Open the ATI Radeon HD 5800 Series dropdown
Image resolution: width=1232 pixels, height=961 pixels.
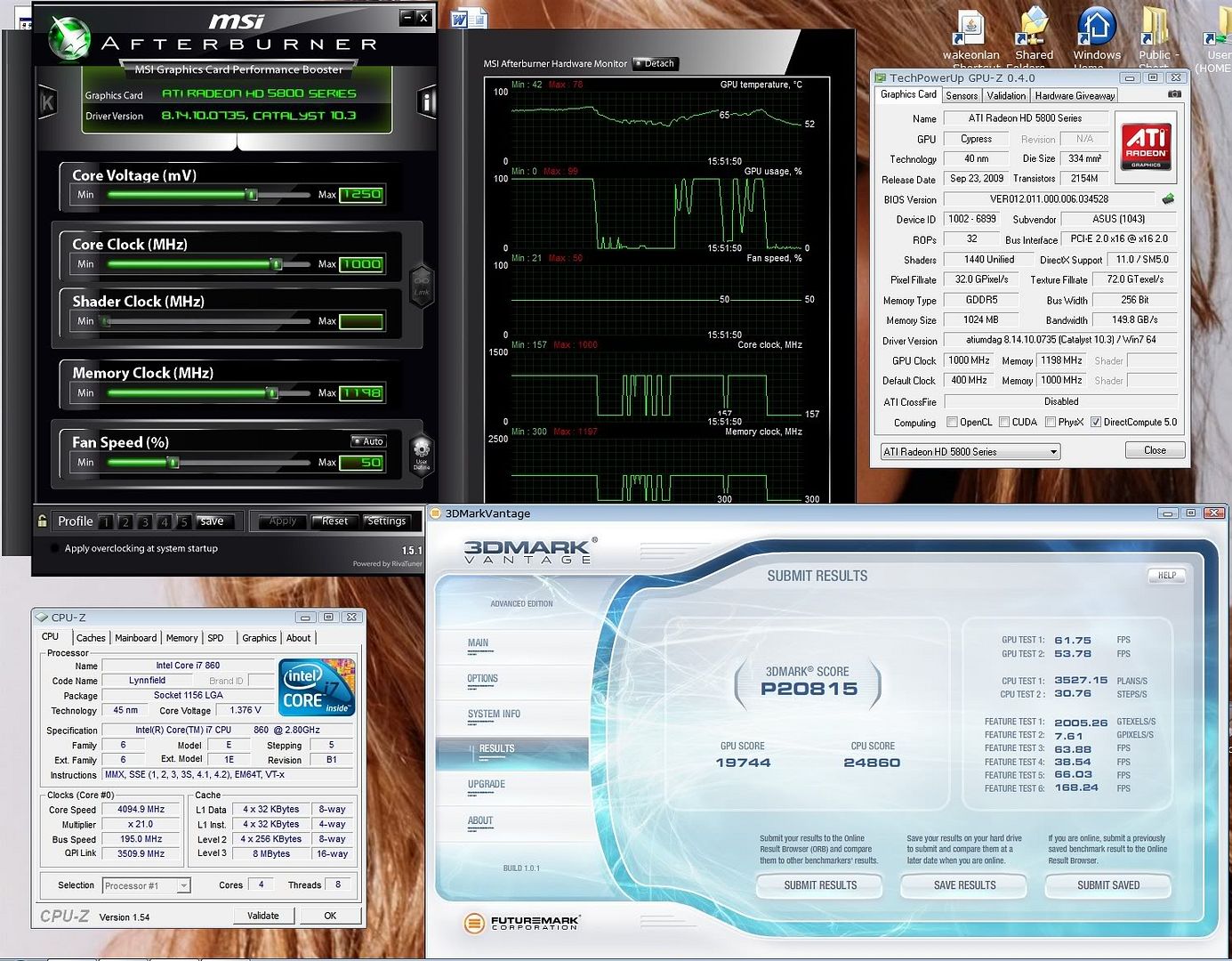point(970,452)
